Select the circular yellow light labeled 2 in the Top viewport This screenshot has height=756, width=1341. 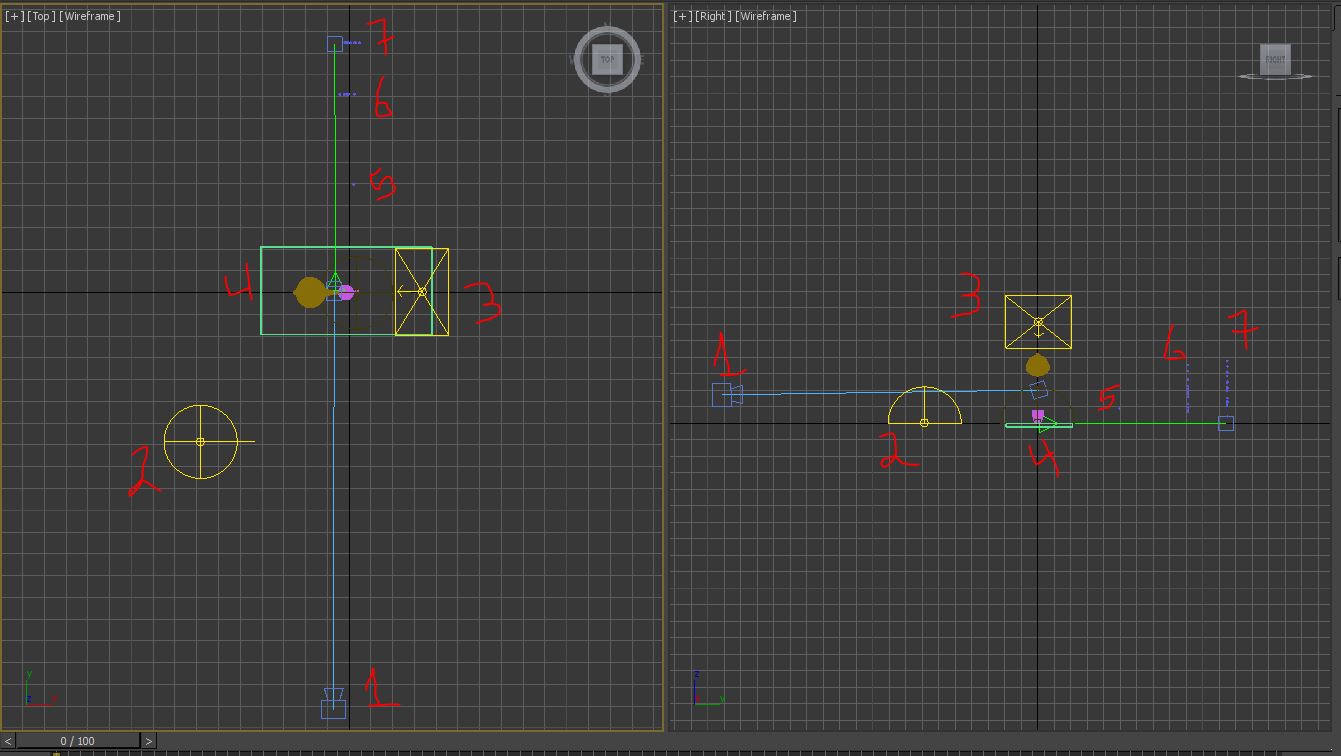pos(200,441)
